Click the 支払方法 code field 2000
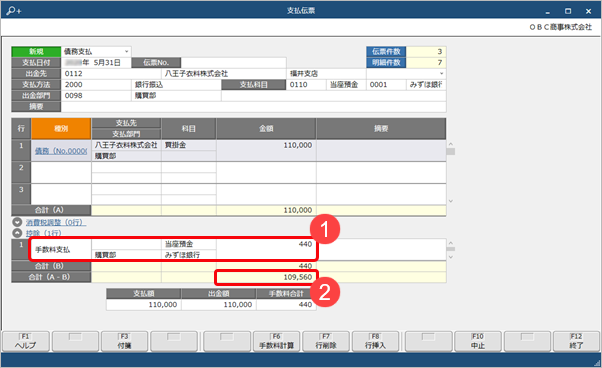 (x=96, y=84)
